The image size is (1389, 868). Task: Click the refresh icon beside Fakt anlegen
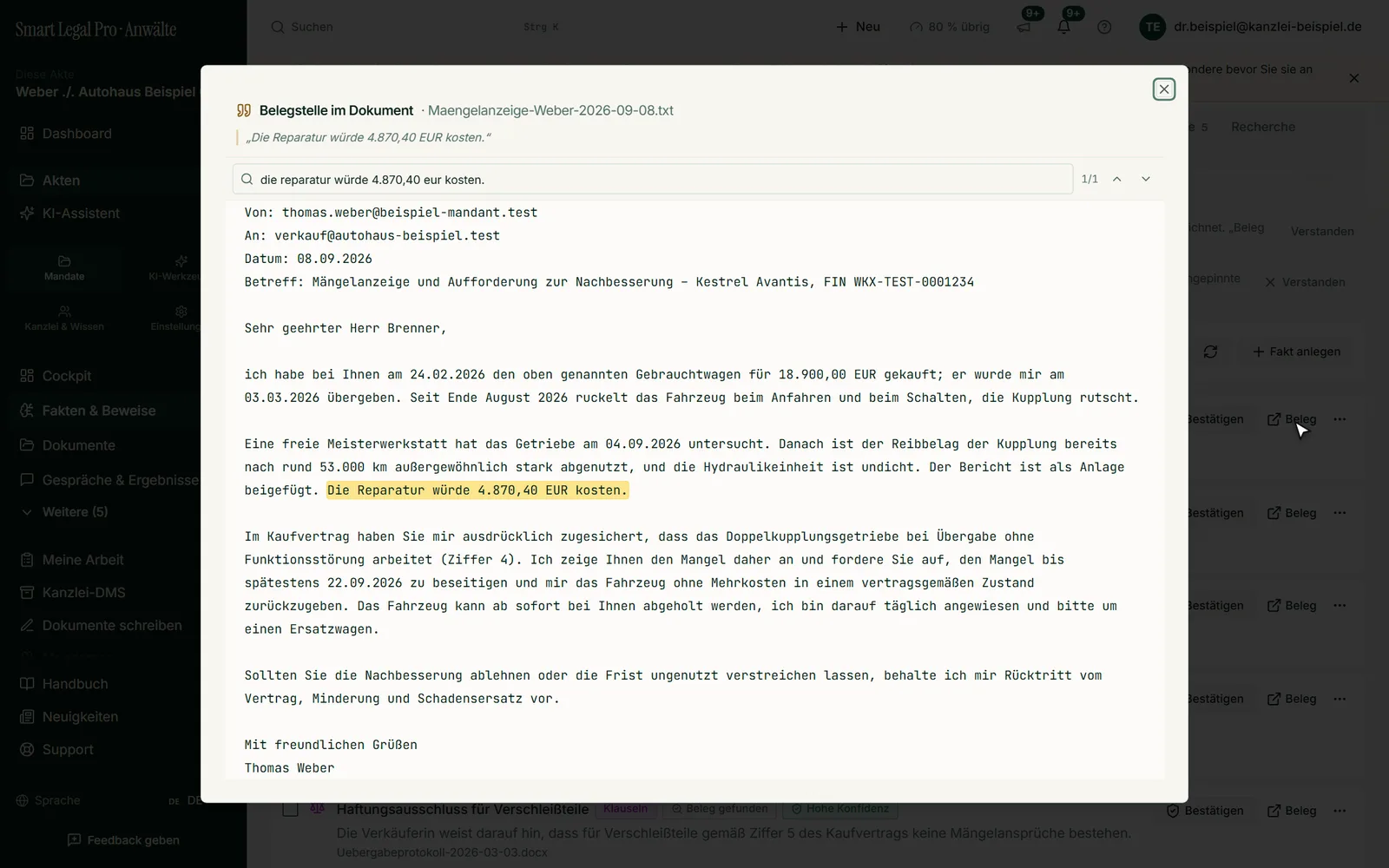tap(1210, 352)
